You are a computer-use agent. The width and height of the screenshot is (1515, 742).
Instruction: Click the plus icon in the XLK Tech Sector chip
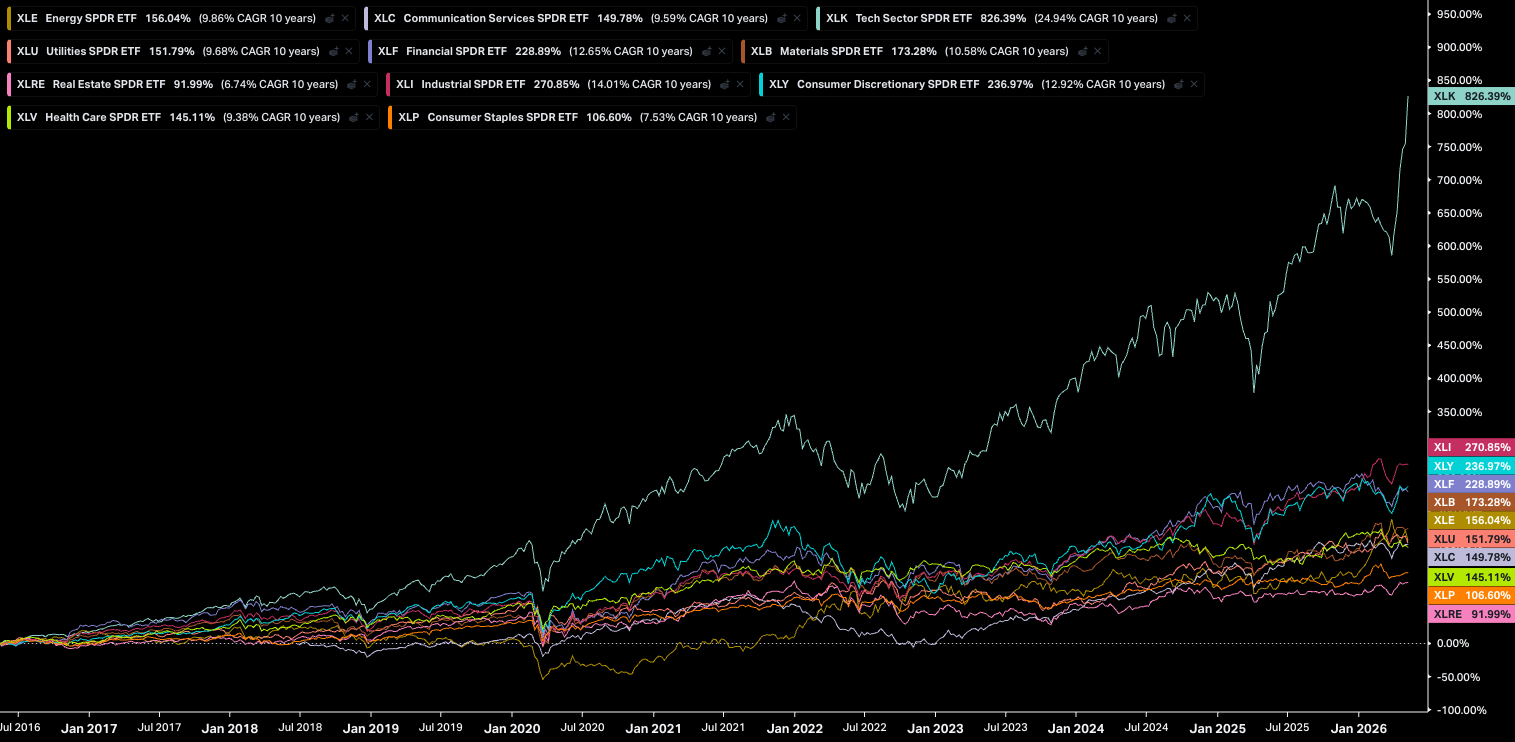[1172, 19]
